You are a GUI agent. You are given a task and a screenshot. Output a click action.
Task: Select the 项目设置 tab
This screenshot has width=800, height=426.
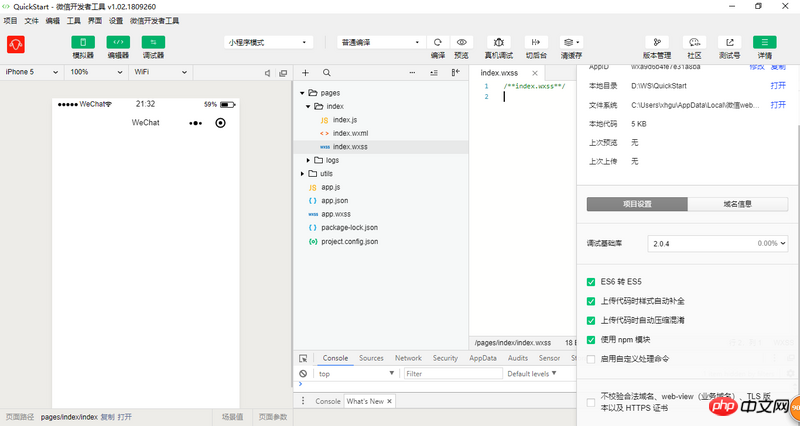pos(637,204)
